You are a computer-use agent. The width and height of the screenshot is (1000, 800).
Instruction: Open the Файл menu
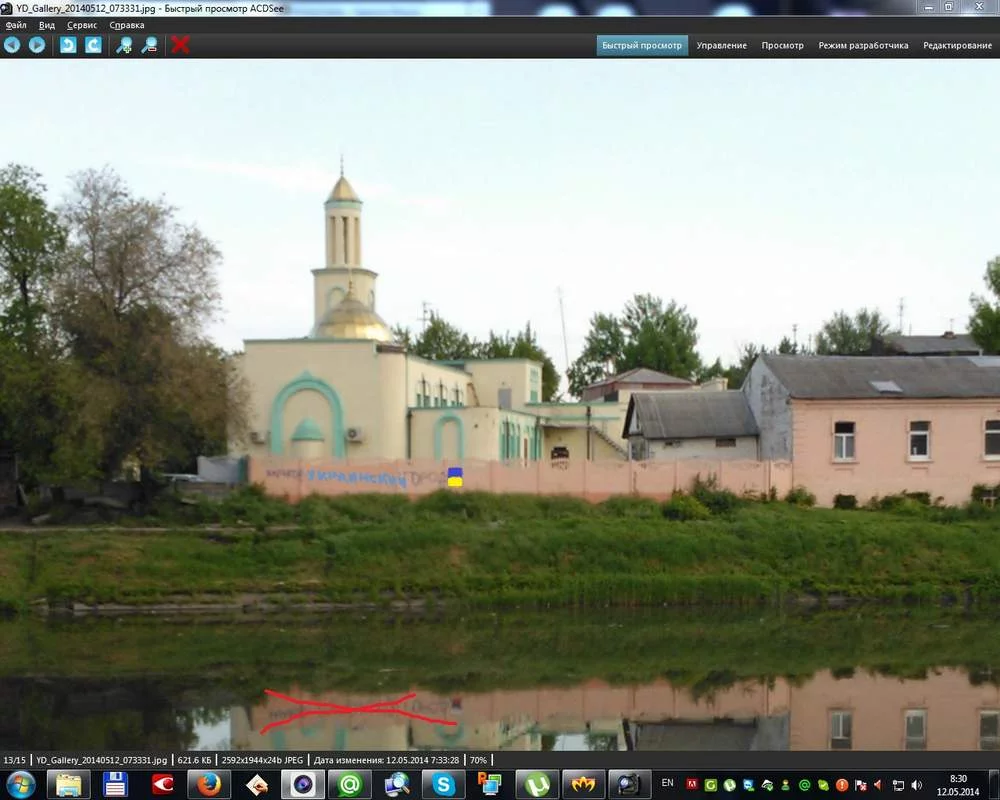click(14, 25)
